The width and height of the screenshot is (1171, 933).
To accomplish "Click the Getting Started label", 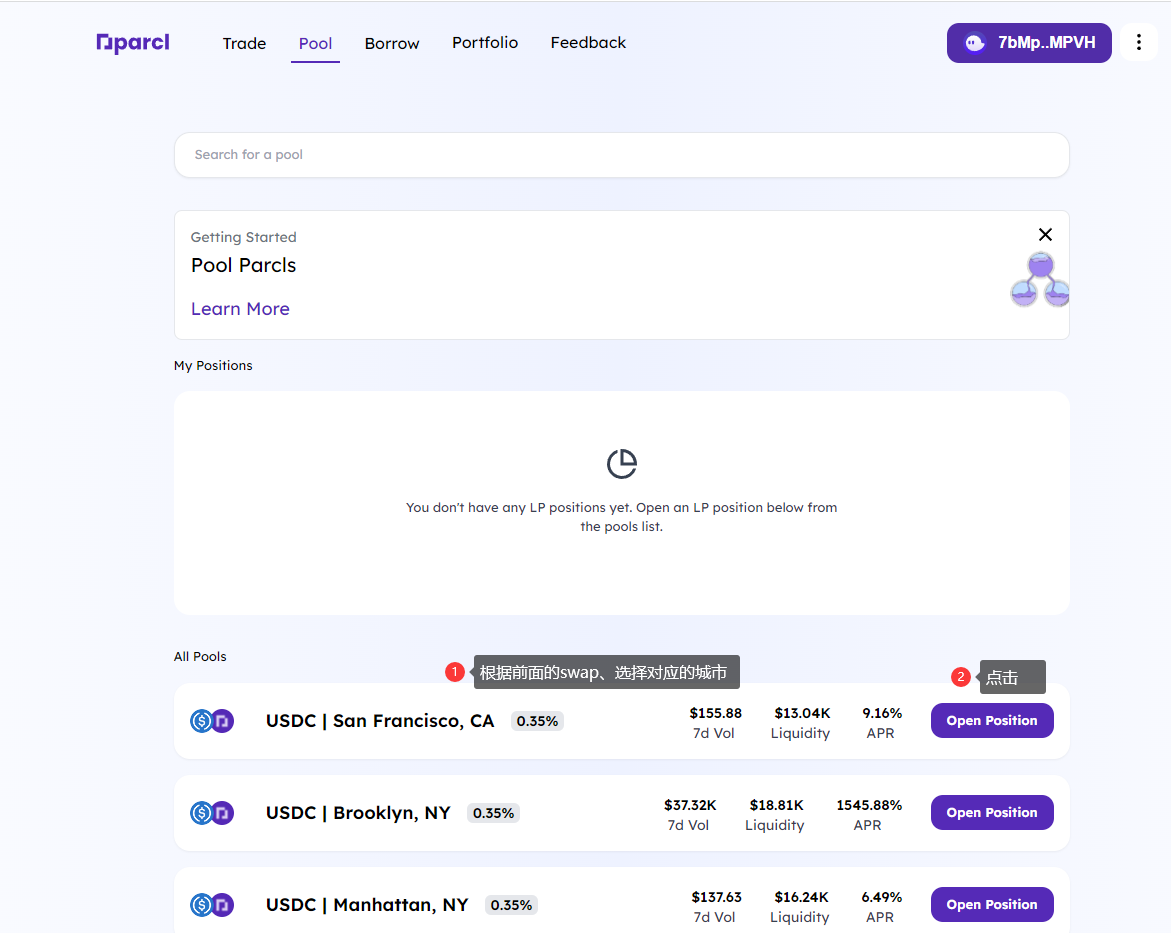I will tap(243, 237).
